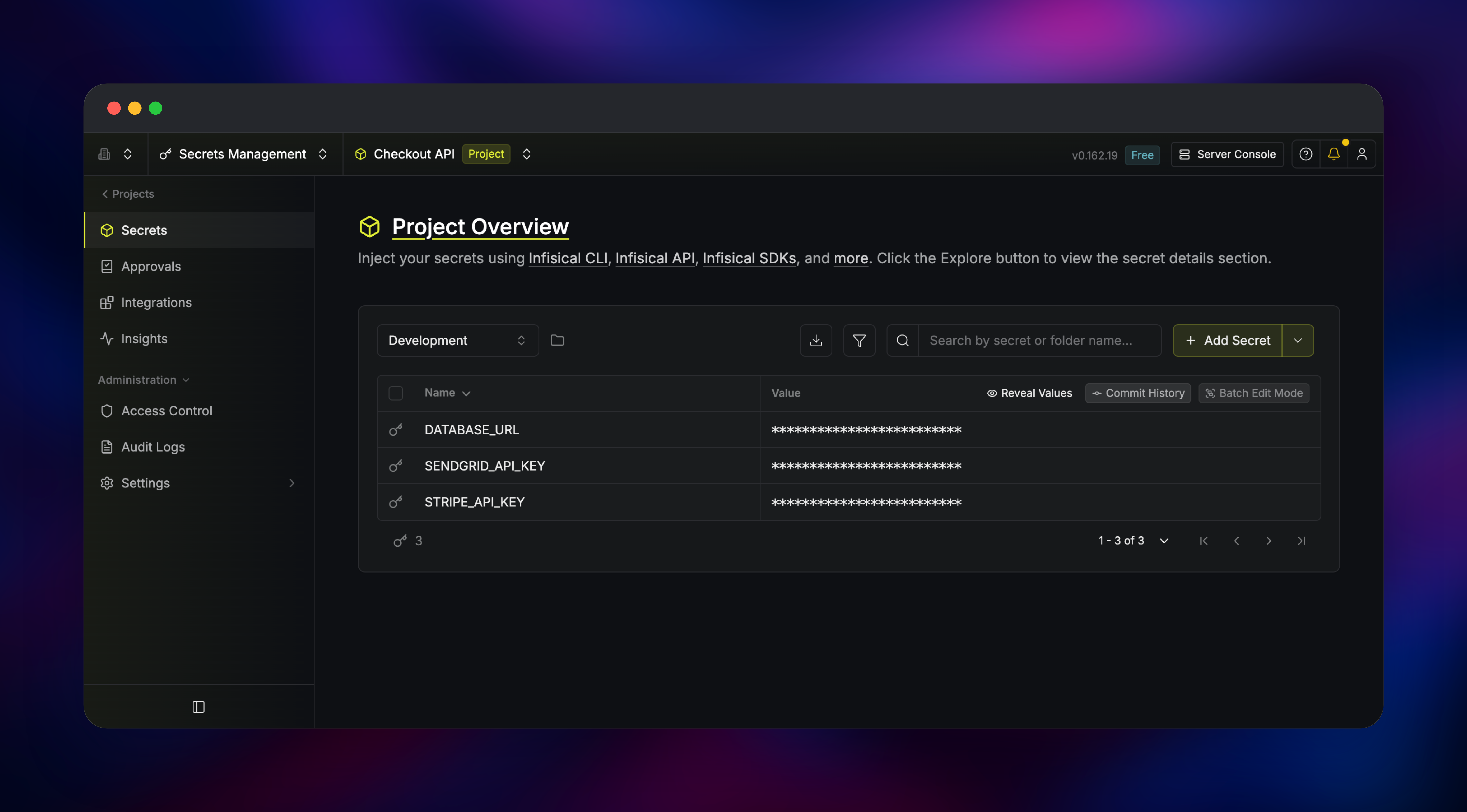Screen dimensions: 1467x812
Task: Tick the select-all checkbox
Action: tap(395, 393)
